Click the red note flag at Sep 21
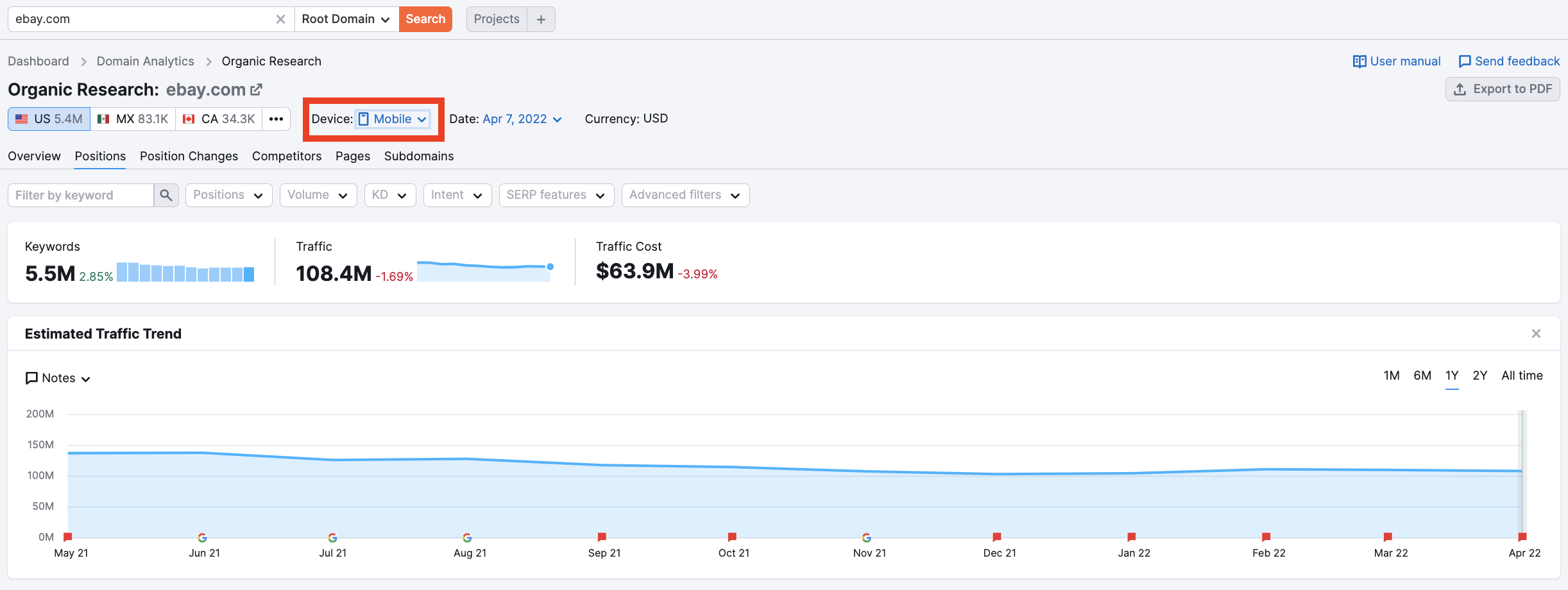Screen dimensions: 1568x590 click(x=602, y=537)
